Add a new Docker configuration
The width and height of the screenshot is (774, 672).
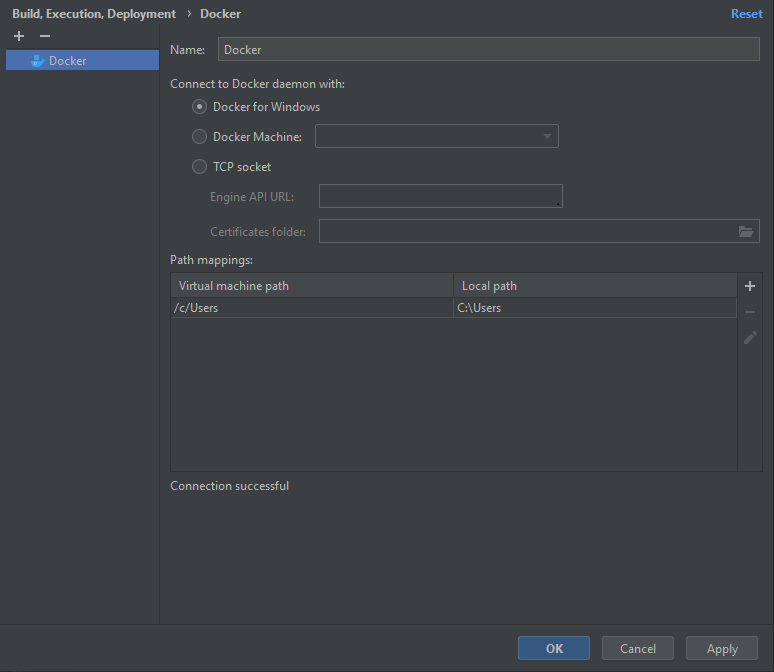coord(19,36)
